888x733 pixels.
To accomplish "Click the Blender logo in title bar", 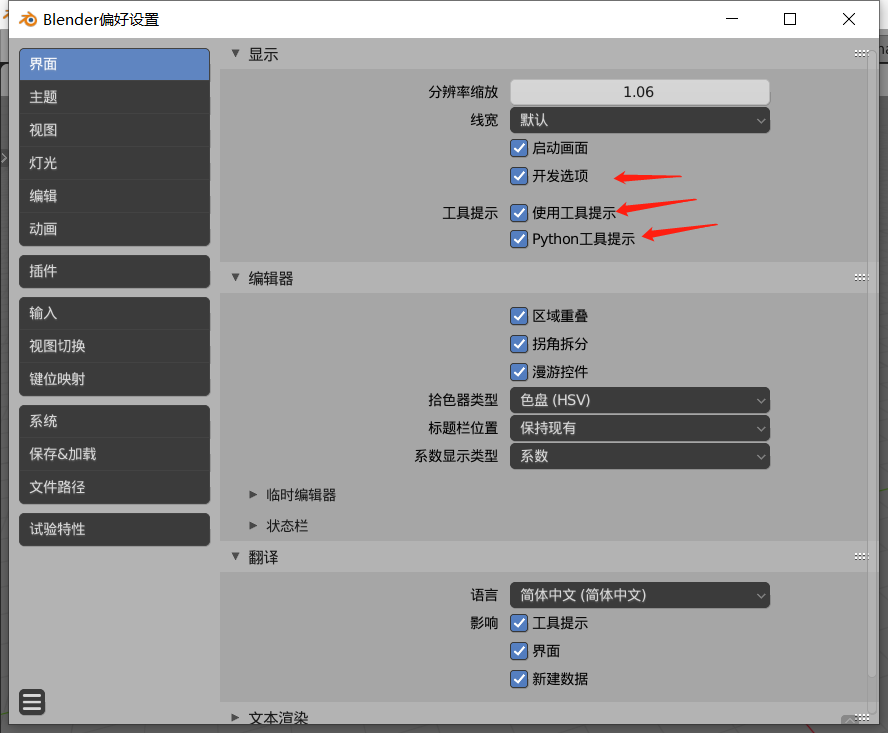I will (x=28, y=19).
